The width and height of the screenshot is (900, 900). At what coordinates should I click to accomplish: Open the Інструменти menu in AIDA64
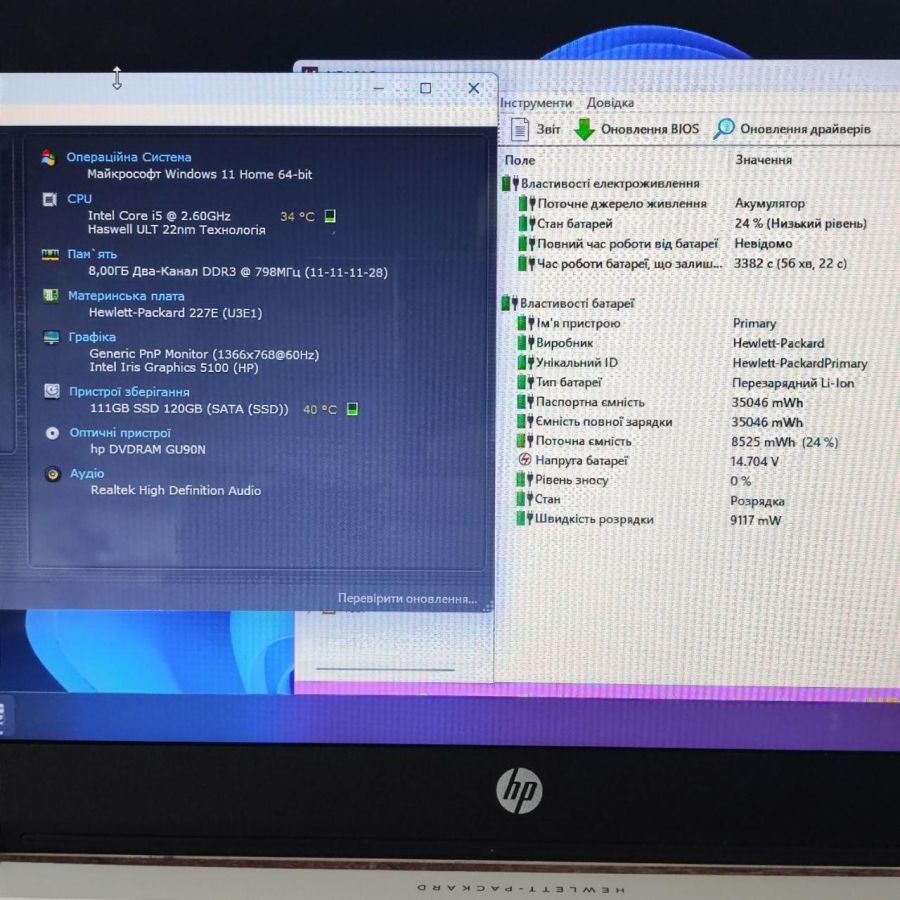click(x=536, y=103)
